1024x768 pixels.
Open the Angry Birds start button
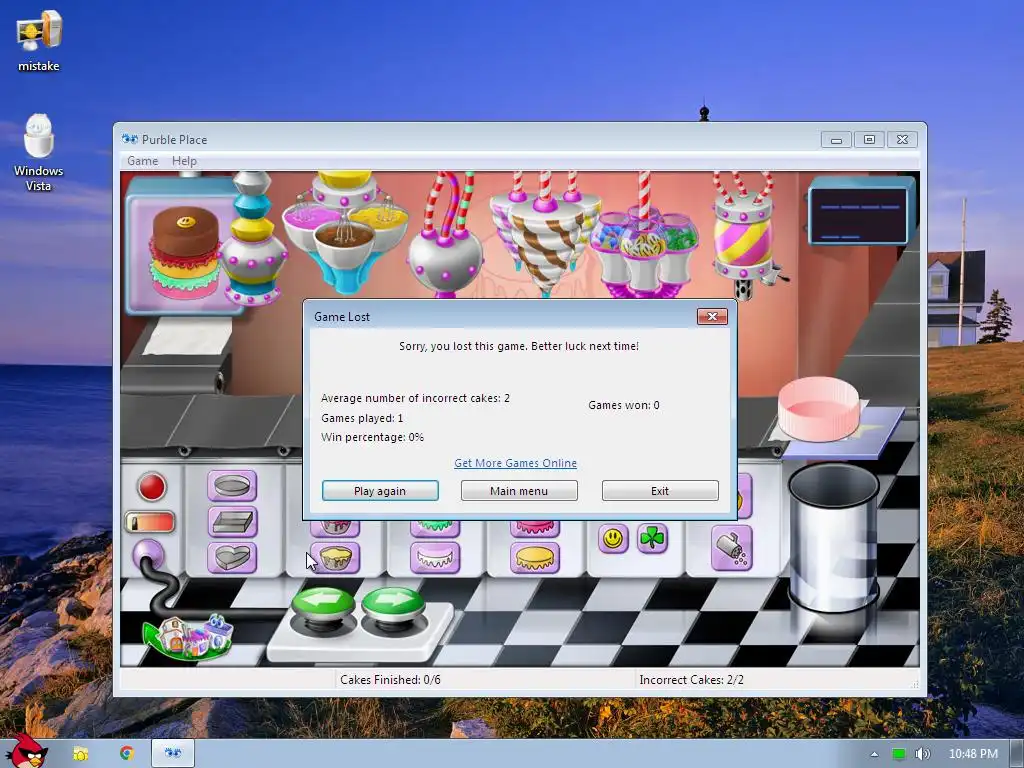(26, 750)
